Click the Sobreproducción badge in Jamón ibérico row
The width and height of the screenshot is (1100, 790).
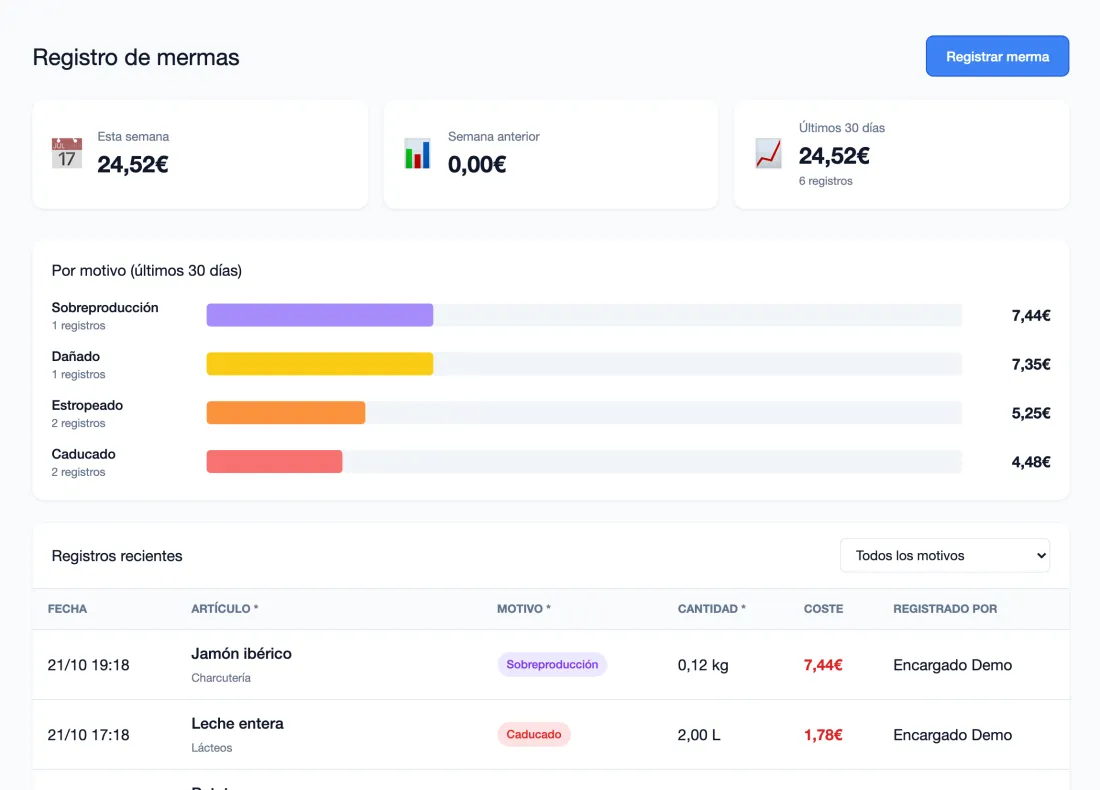(x=552, y=664)
